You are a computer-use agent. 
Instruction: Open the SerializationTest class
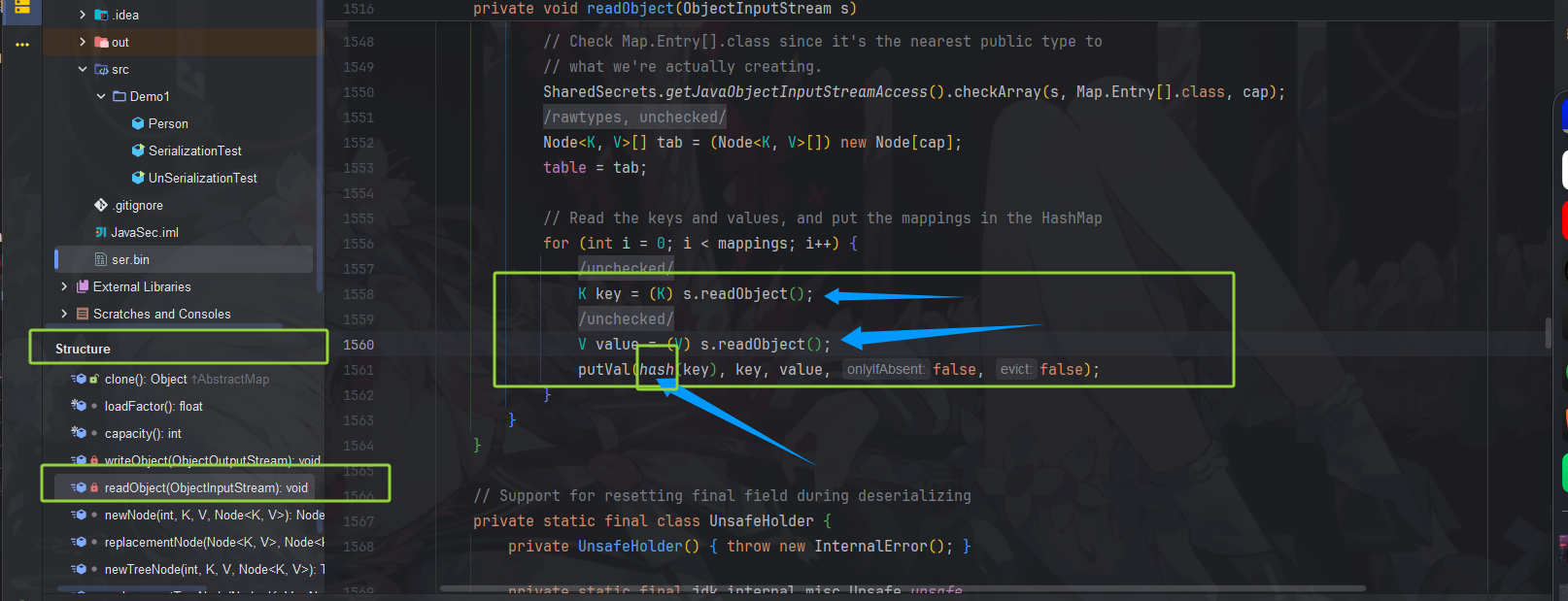pos(195,150)
